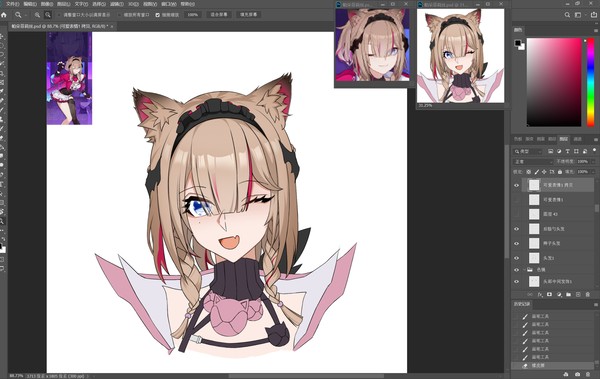Click the lock image pixels brush icon
The image size is (600, 379).
(536, 172)
